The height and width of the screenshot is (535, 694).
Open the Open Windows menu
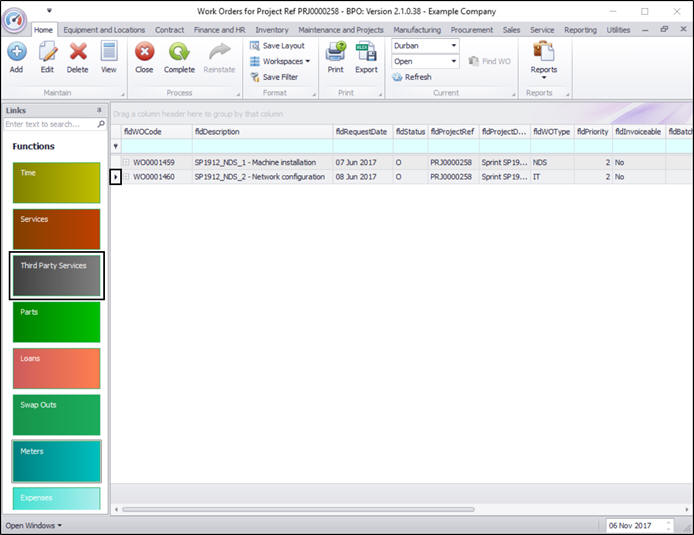pyautogui.click(x=33, y=525)
